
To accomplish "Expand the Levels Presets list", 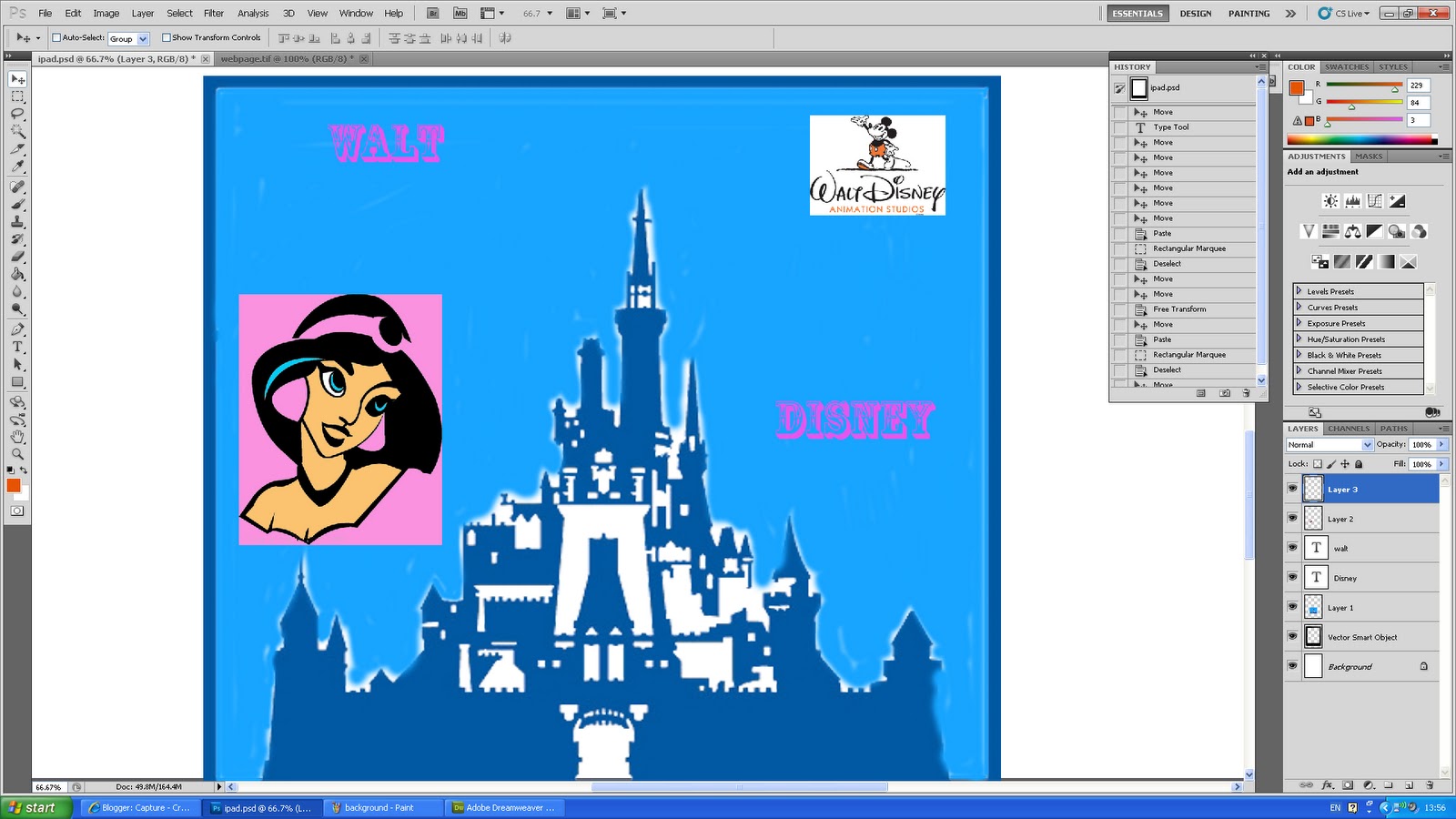I will tap(1299, 291).
